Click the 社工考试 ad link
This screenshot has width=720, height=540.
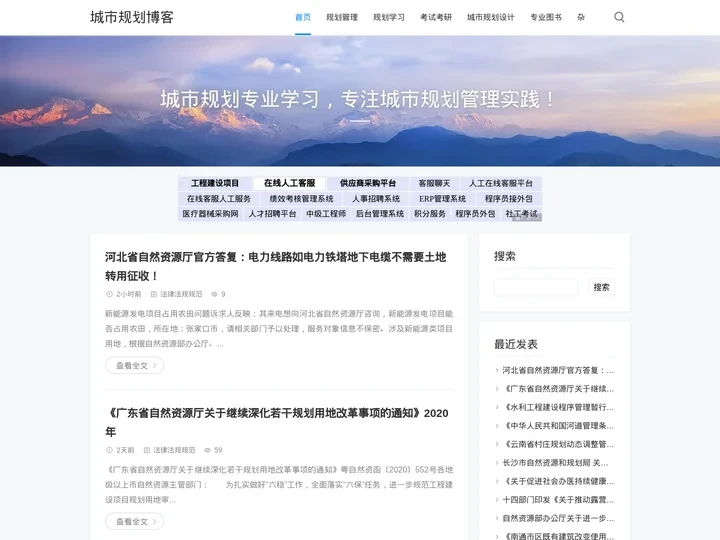521,214
